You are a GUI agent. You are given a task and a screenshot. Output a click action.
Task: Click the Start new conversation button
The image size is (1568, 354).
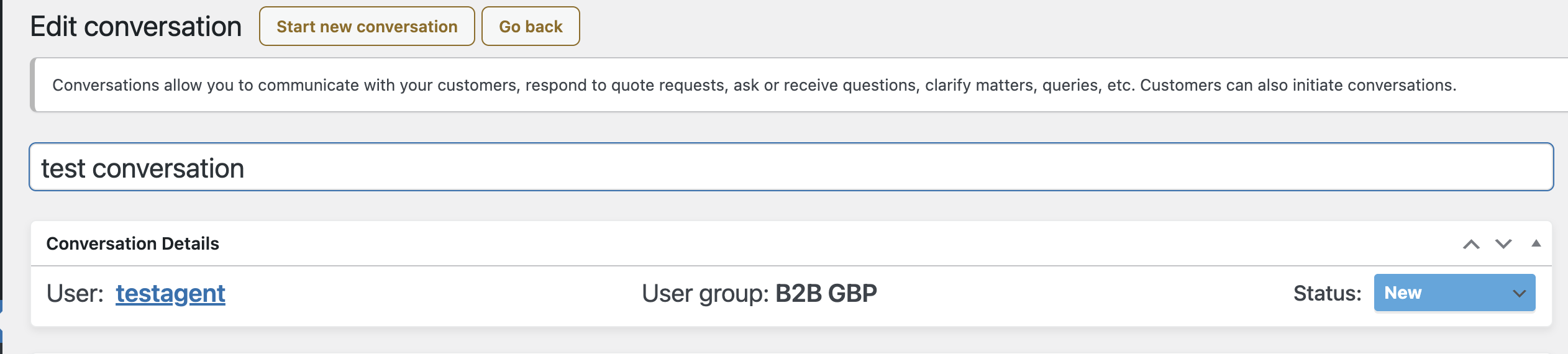coord(367,27)
